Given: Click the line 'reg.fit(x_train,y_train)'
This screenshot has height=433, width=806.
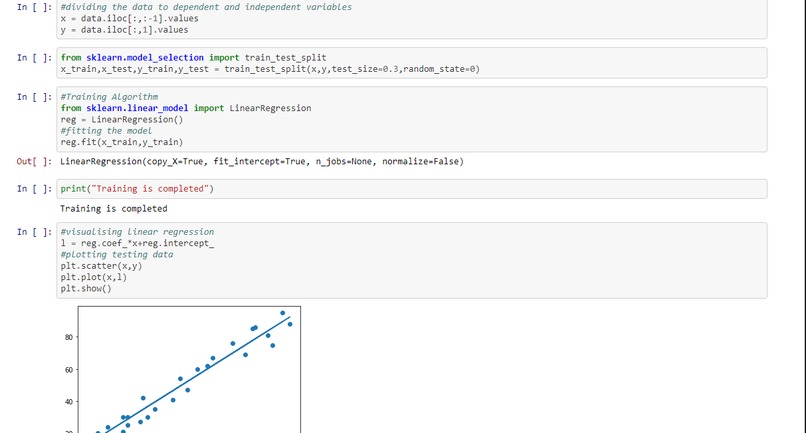Looking at the screenshot, I should 122,142.
